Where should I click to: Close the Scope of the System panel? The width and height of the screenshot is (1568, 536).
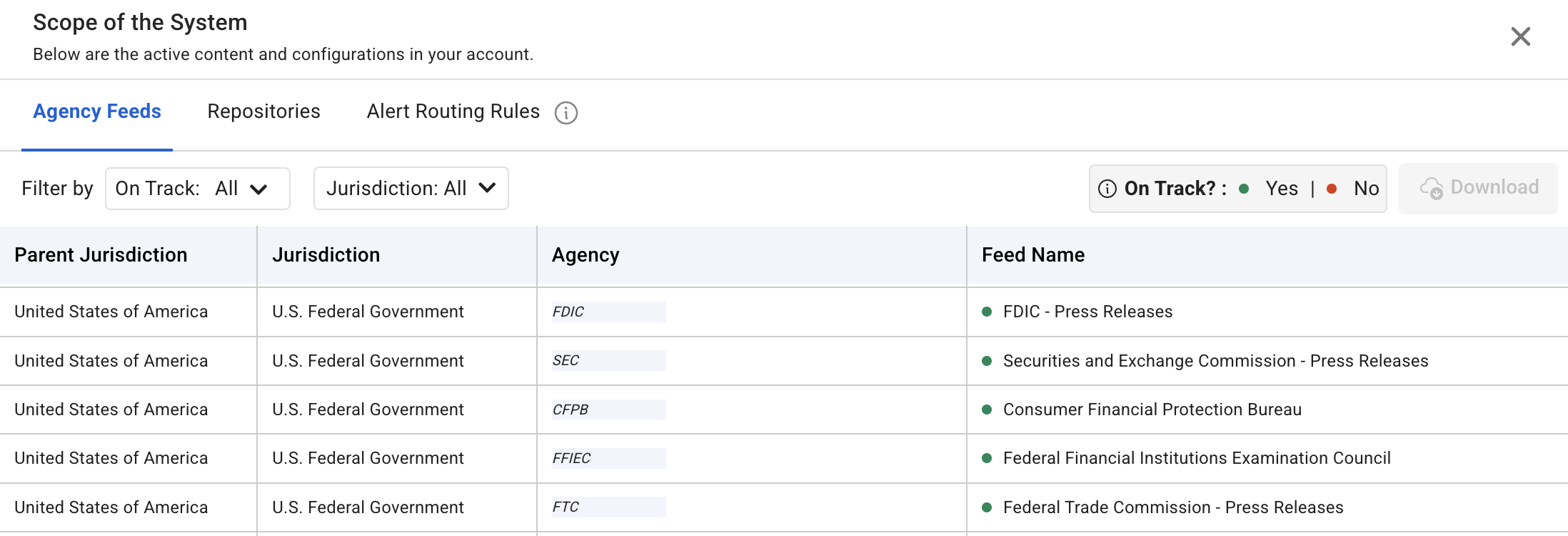(1520, 36)
